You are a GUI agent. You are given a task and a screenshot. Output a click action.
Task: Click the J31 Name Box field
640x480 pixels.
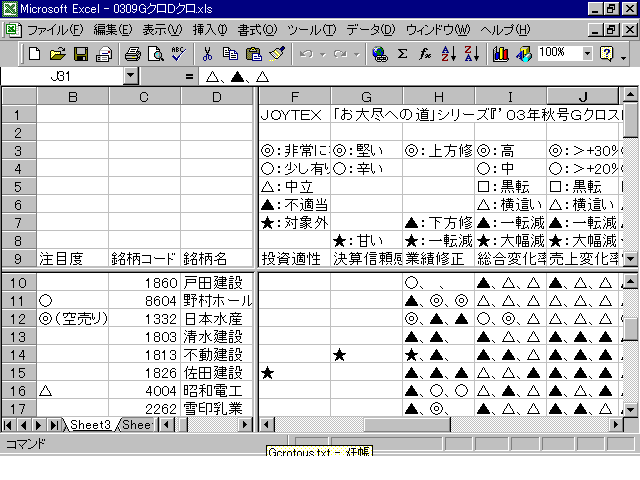pyautogui.click(x=62, y=76)
